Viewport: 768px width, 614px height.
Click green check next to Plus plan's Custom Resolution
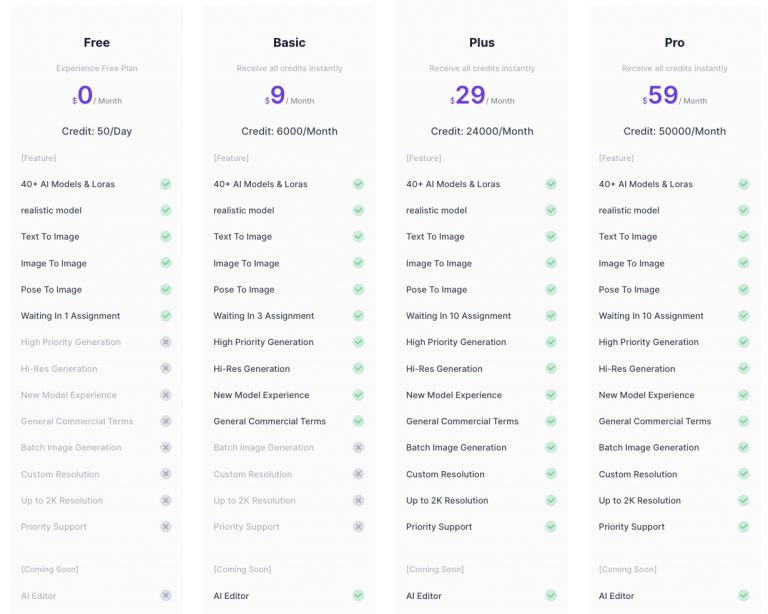coord(551,474)
